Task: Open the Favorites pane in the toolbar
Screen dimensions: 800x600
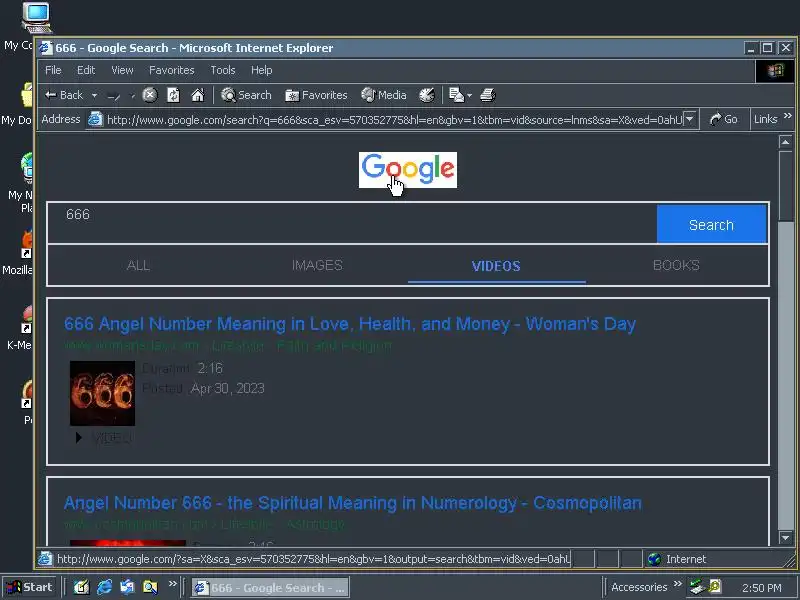Action: [316, 95]
